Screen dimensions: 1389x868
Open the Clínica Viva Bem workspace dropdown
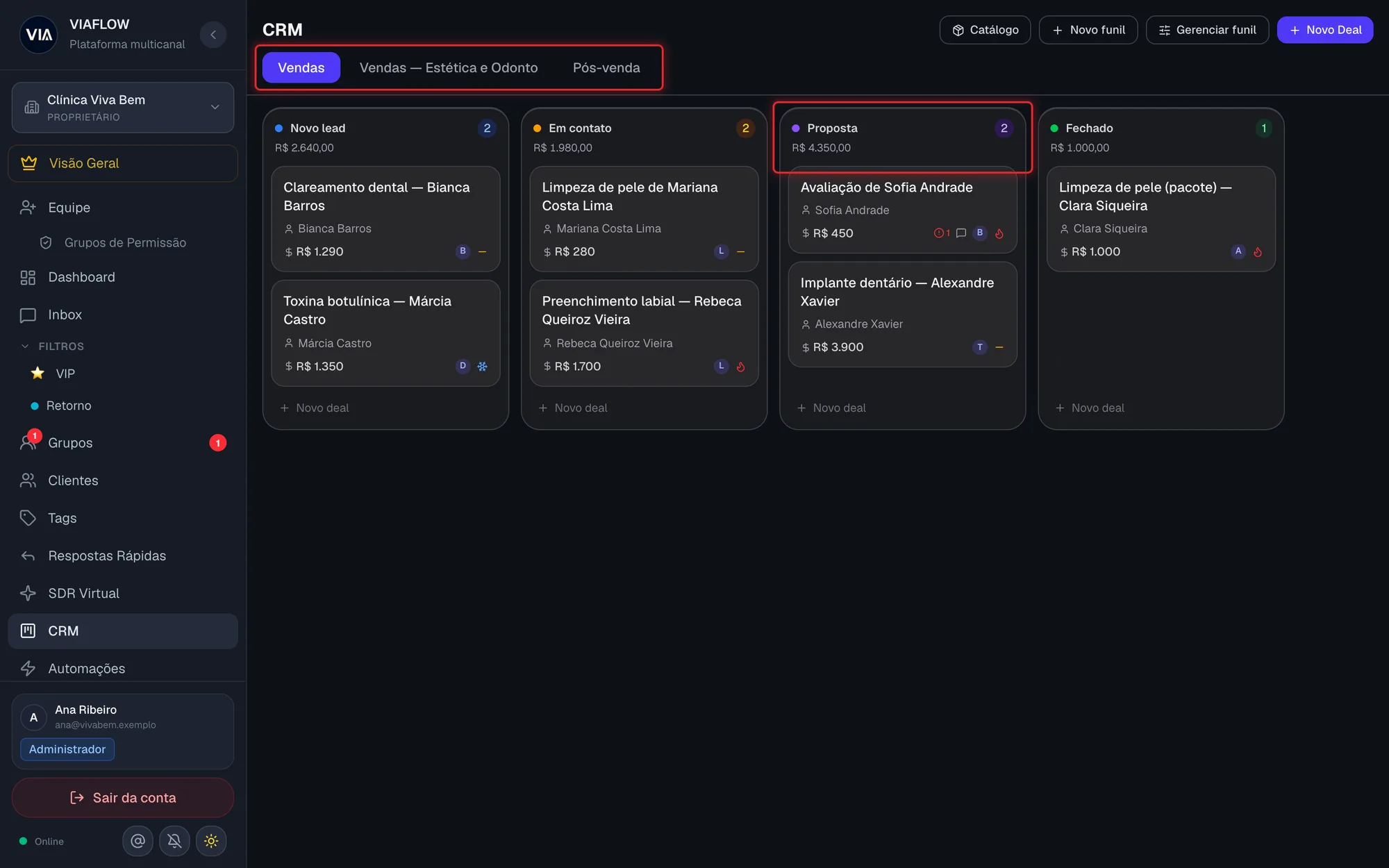(123, 108)
